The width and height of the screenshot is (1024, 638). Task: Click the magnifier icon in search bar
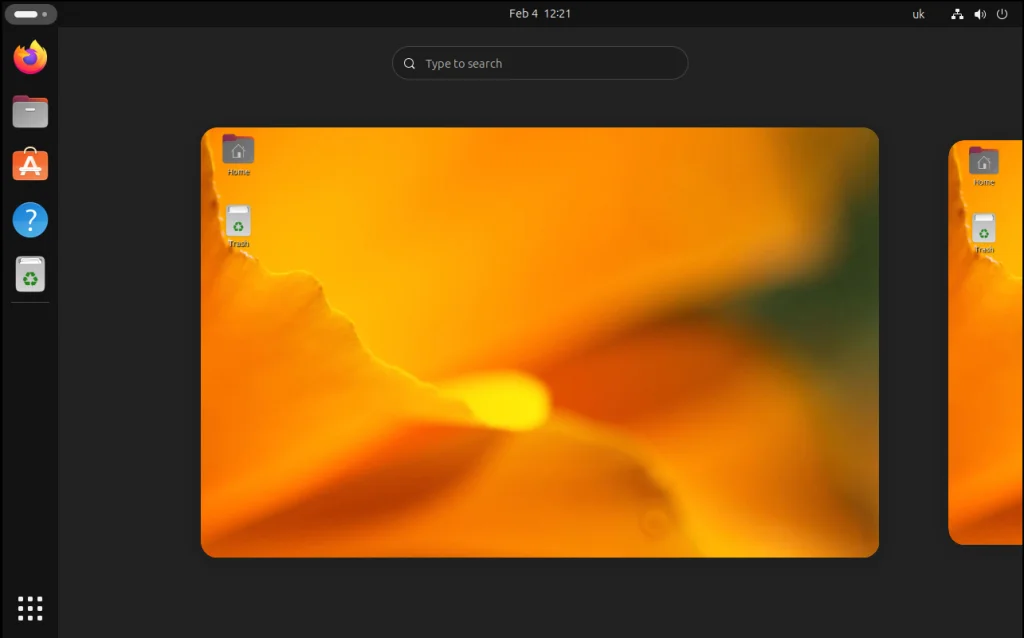(410, 63)
